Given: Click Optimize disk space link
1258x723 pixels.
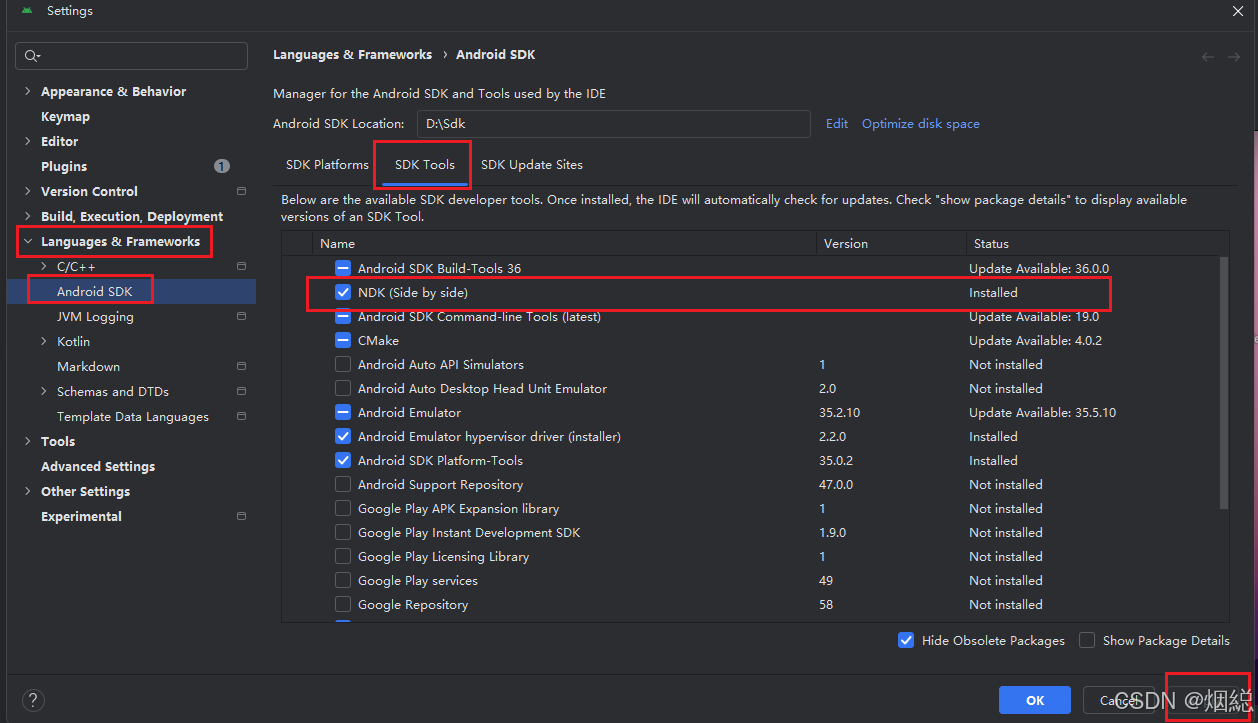Looking at the screenshot, I should 921,123.
